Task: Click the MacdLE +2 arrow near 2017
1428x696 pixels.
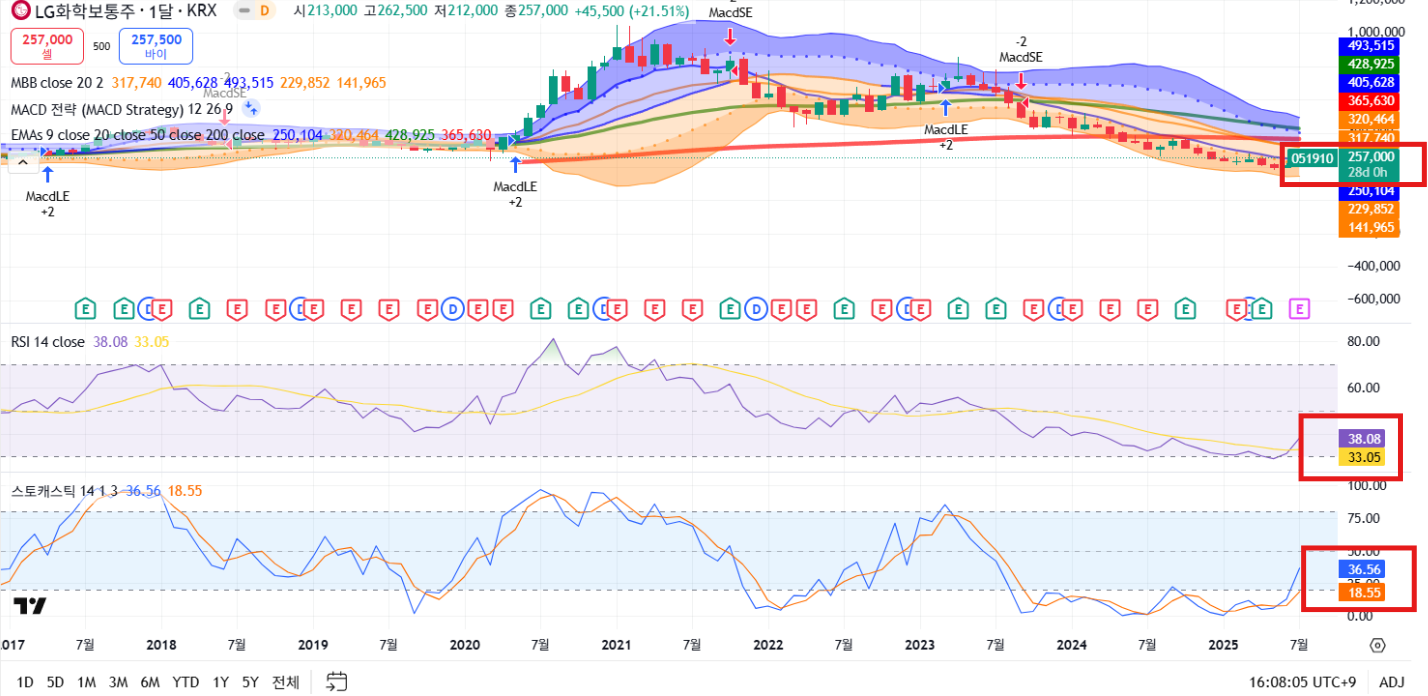Action: 47,174
